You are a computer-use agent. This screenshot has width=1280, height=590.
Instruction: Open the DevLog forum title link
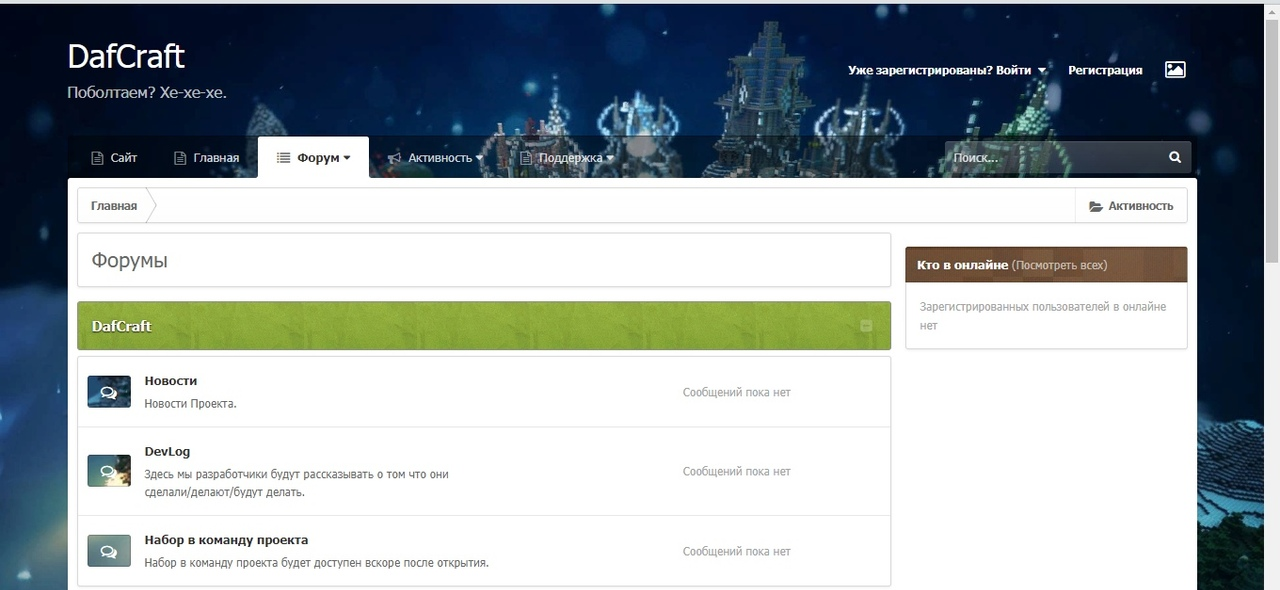pos(167,451)
